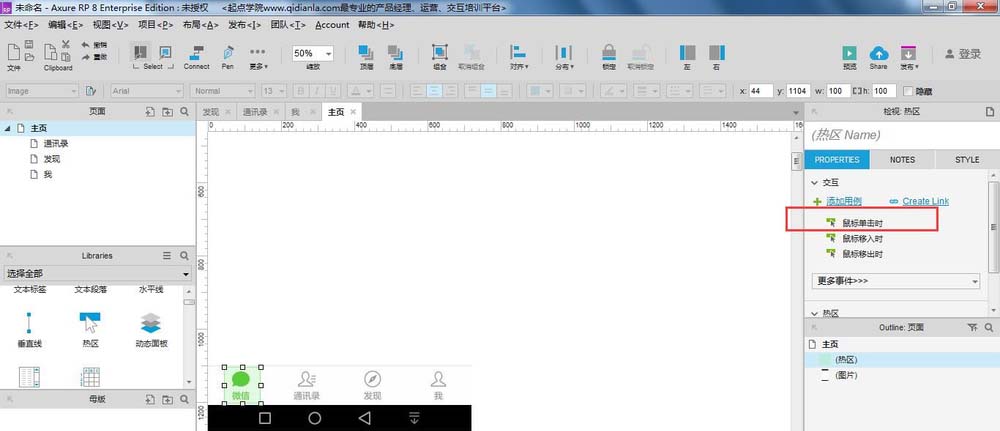Click the Share cloud icon
The height and width of the screenshot is (431, 1000).
878,53
